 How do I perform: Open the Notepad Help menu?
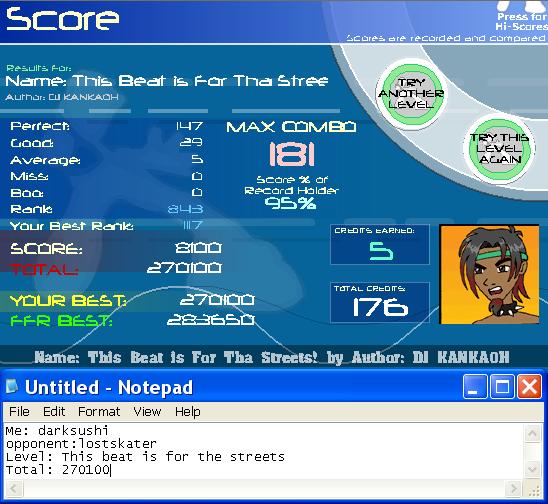click(188, 411)
